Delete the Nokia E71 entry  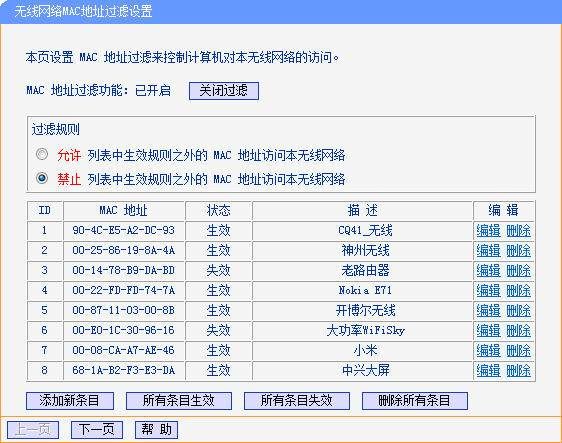click(518, 290)
